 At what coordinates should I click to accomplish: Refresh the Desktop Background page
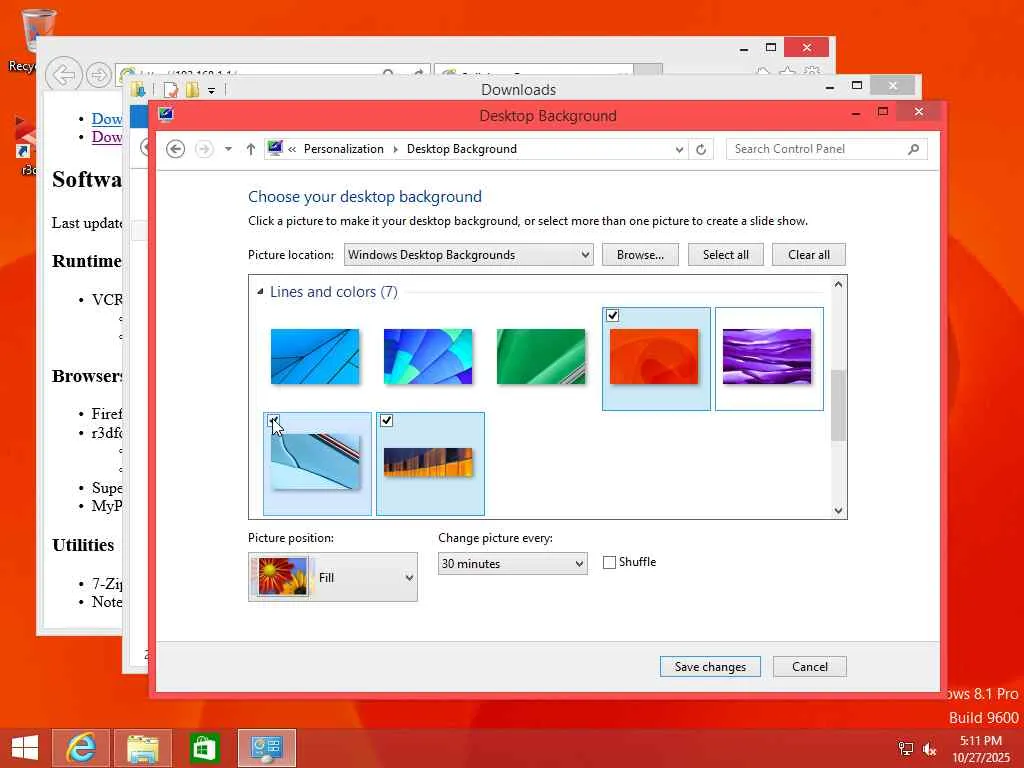701,150
